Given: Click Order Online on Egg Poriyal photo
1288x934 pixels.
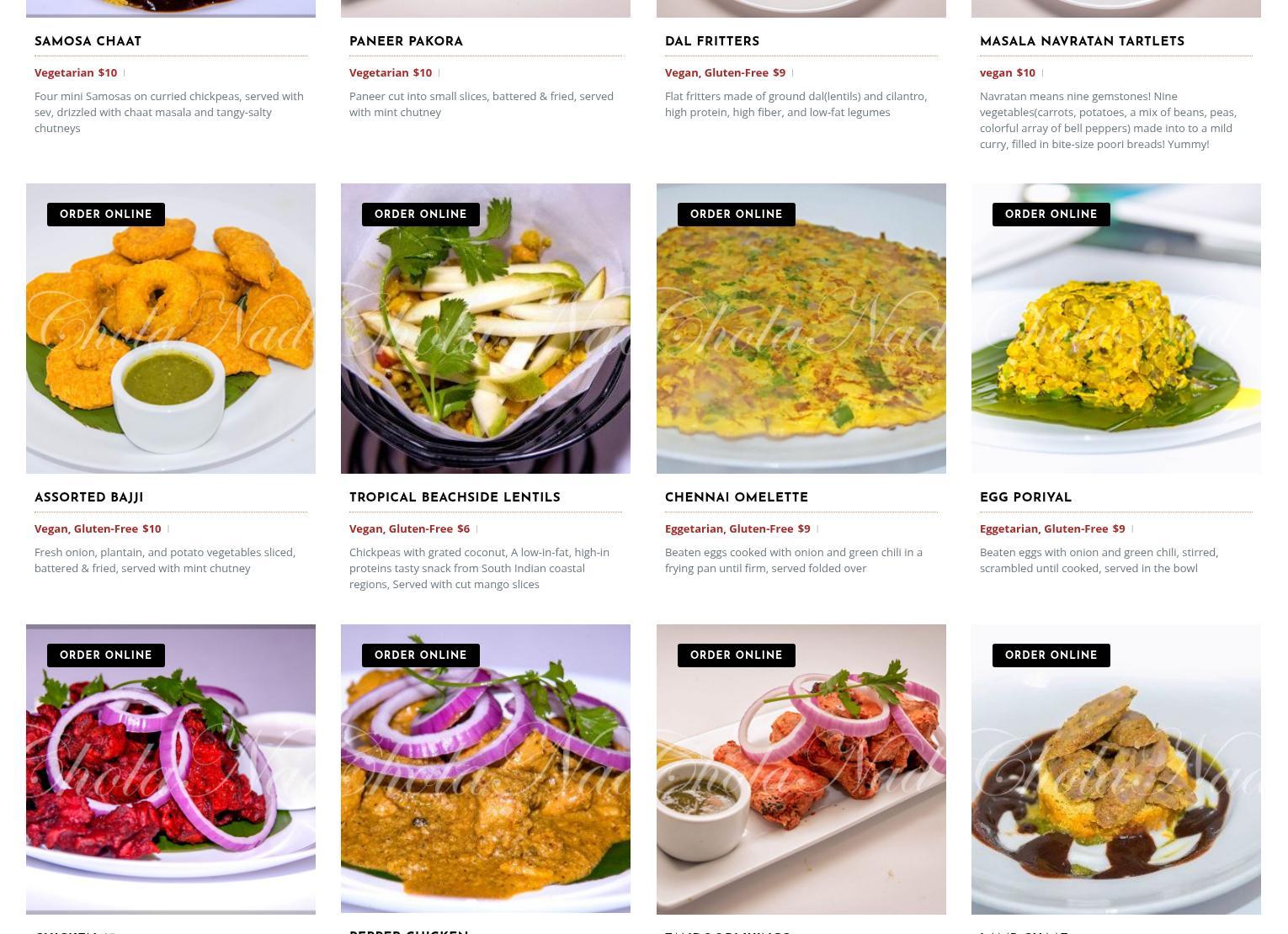Looking at the screenshot, I should 1051,215.
